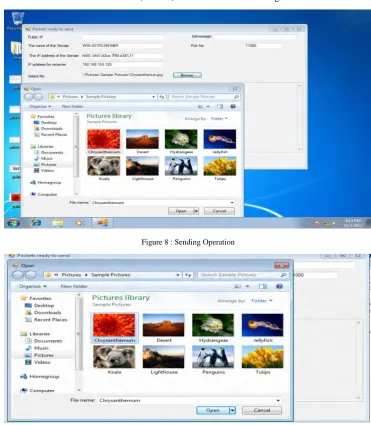The width and height of the screenshot is (371, 425).
Task: Click the Forward arrow in the enlarged Open dialog
Action: 30,275
